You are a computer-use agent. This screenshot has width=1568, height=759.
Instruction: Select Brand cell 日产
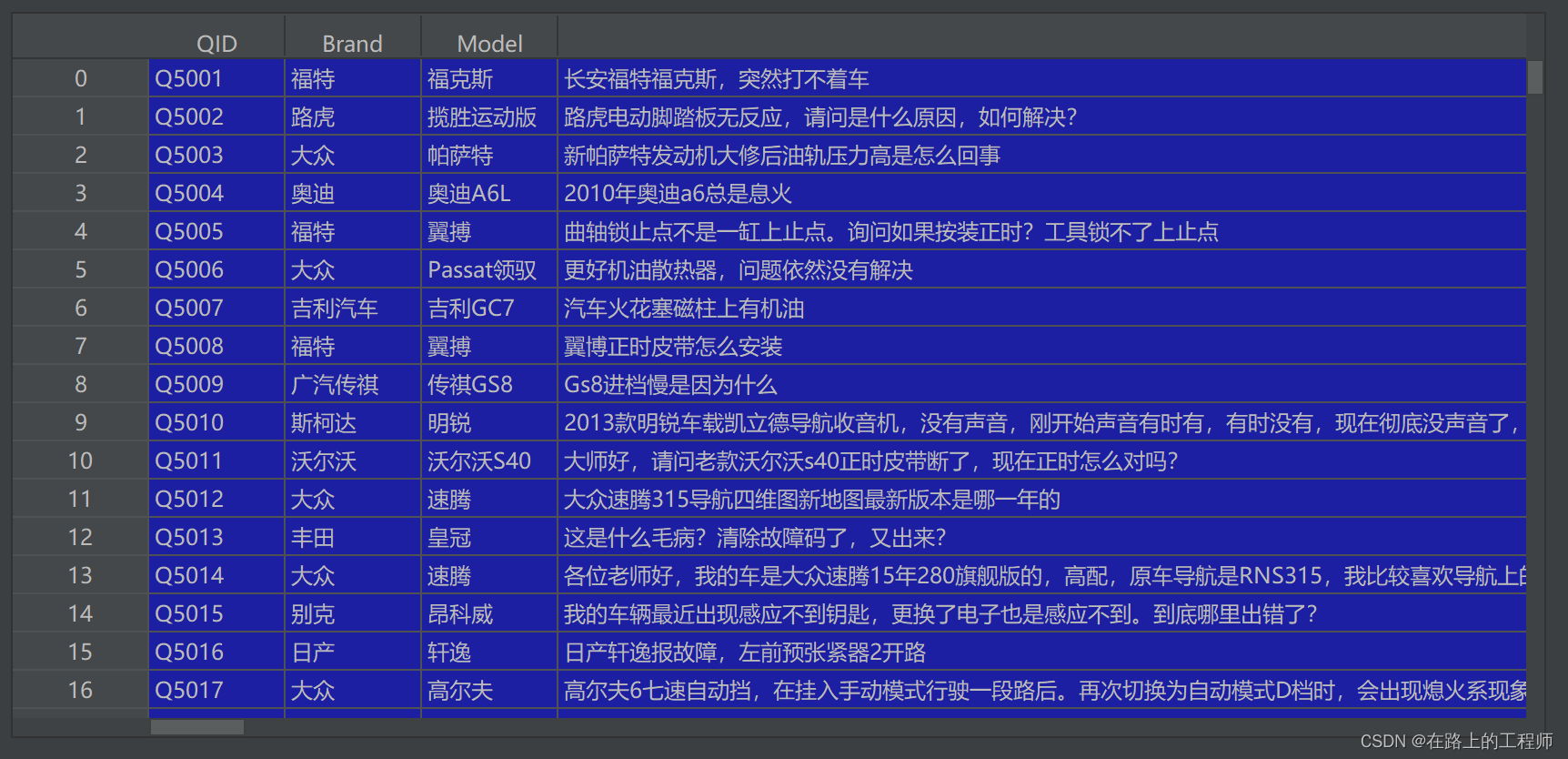(353, 653)
